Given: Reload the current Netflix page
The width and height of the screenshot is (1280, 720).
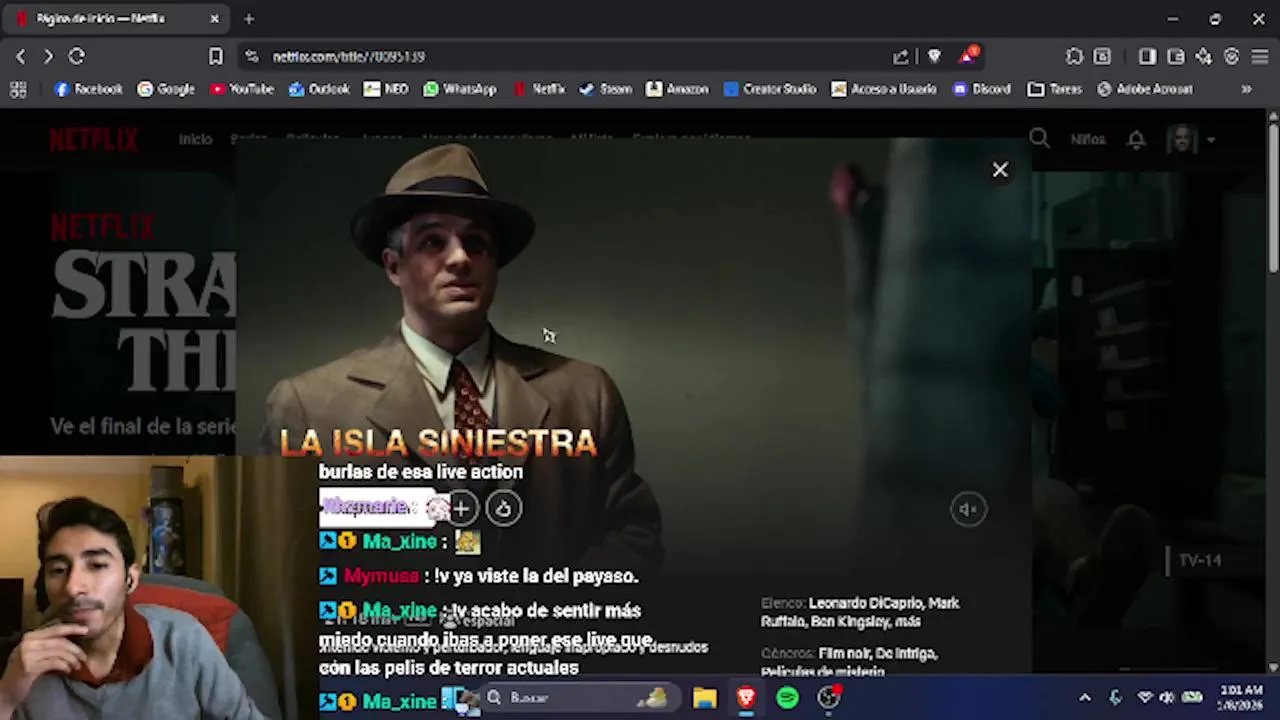Looking at the screenshot, I should click(77, 57).
